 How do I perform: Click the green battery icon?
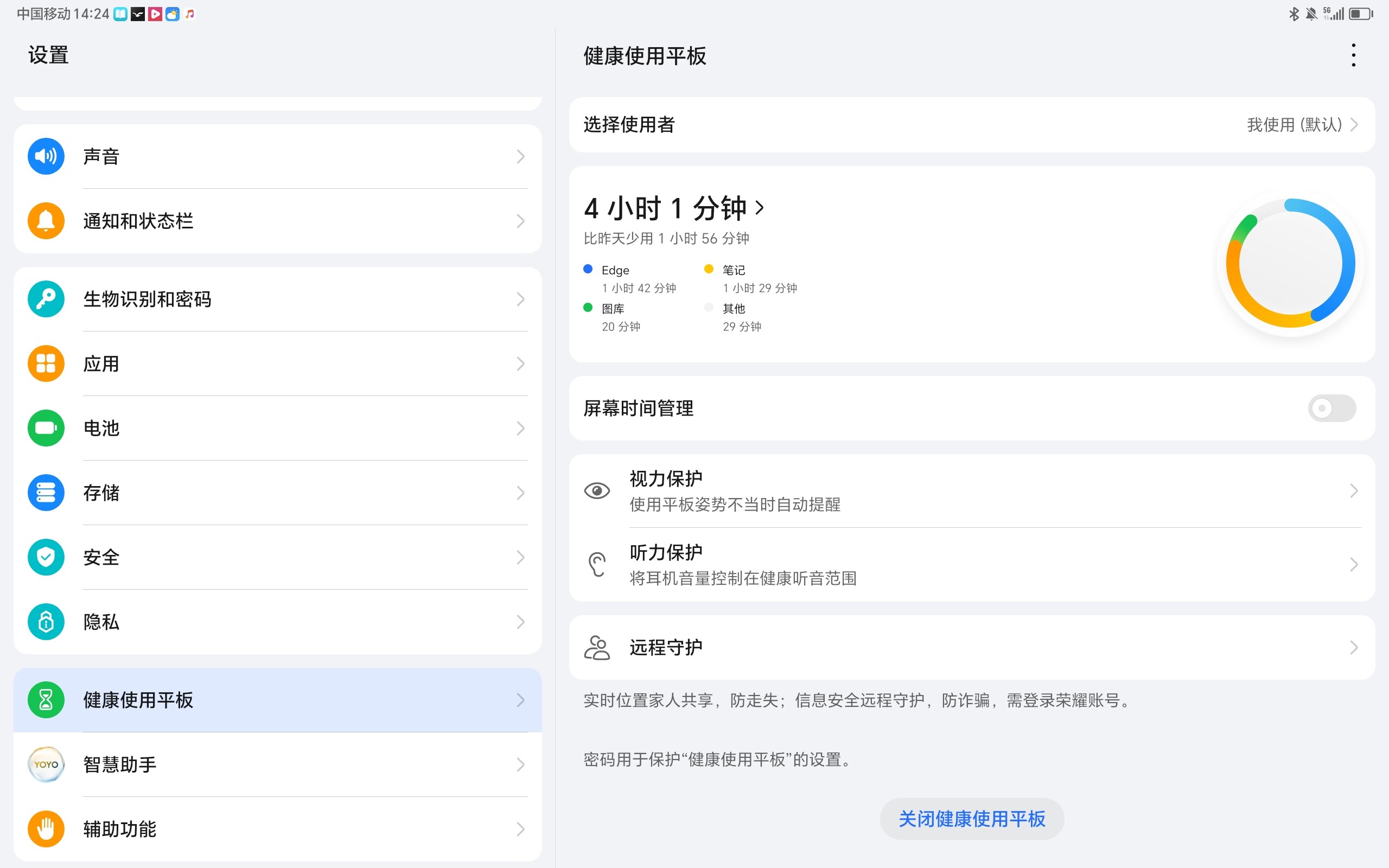pos(46,428)
